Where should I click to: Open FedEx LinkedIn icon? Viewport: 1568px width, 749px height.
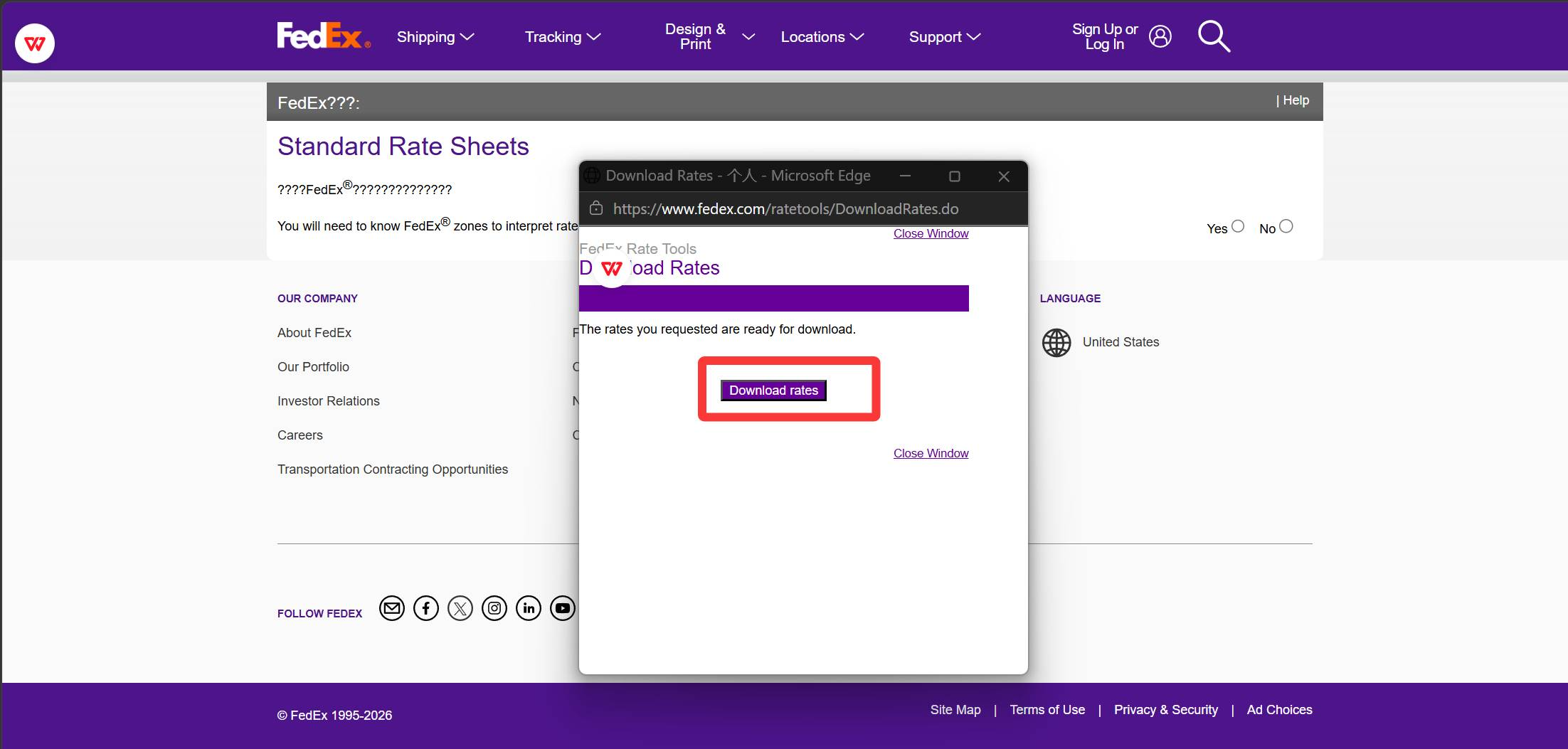click(x=529, y=608)
